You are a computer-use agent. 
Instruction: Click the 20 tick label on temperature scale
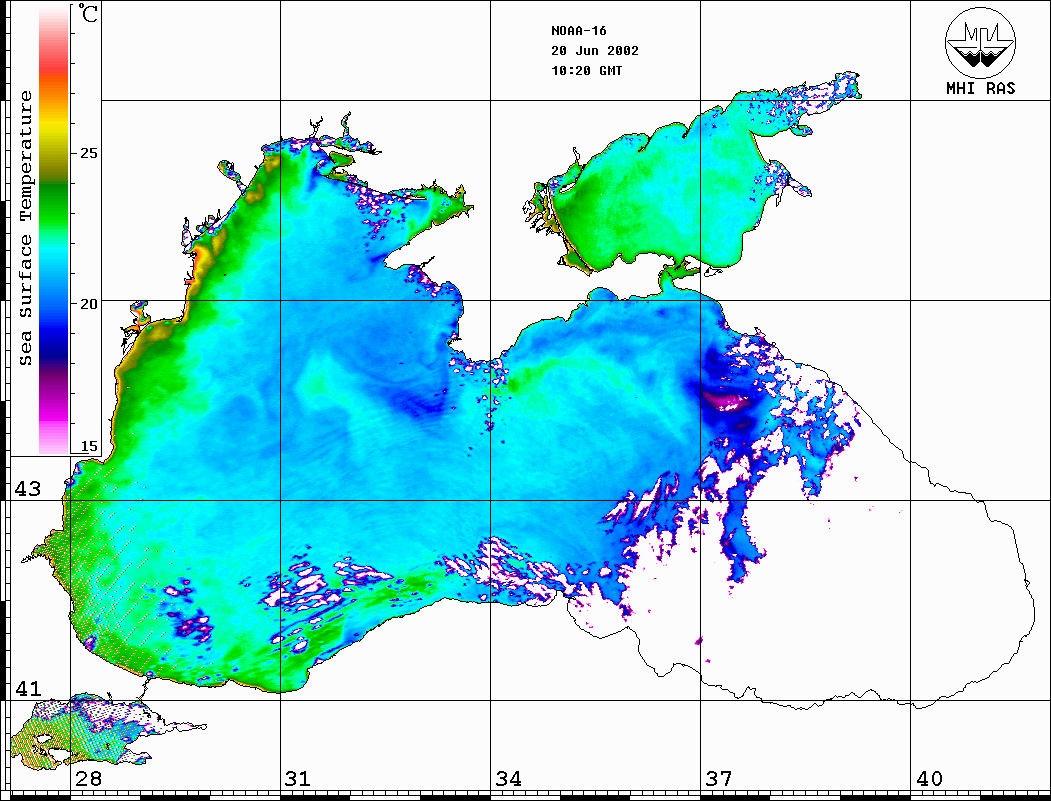[88, 304]
